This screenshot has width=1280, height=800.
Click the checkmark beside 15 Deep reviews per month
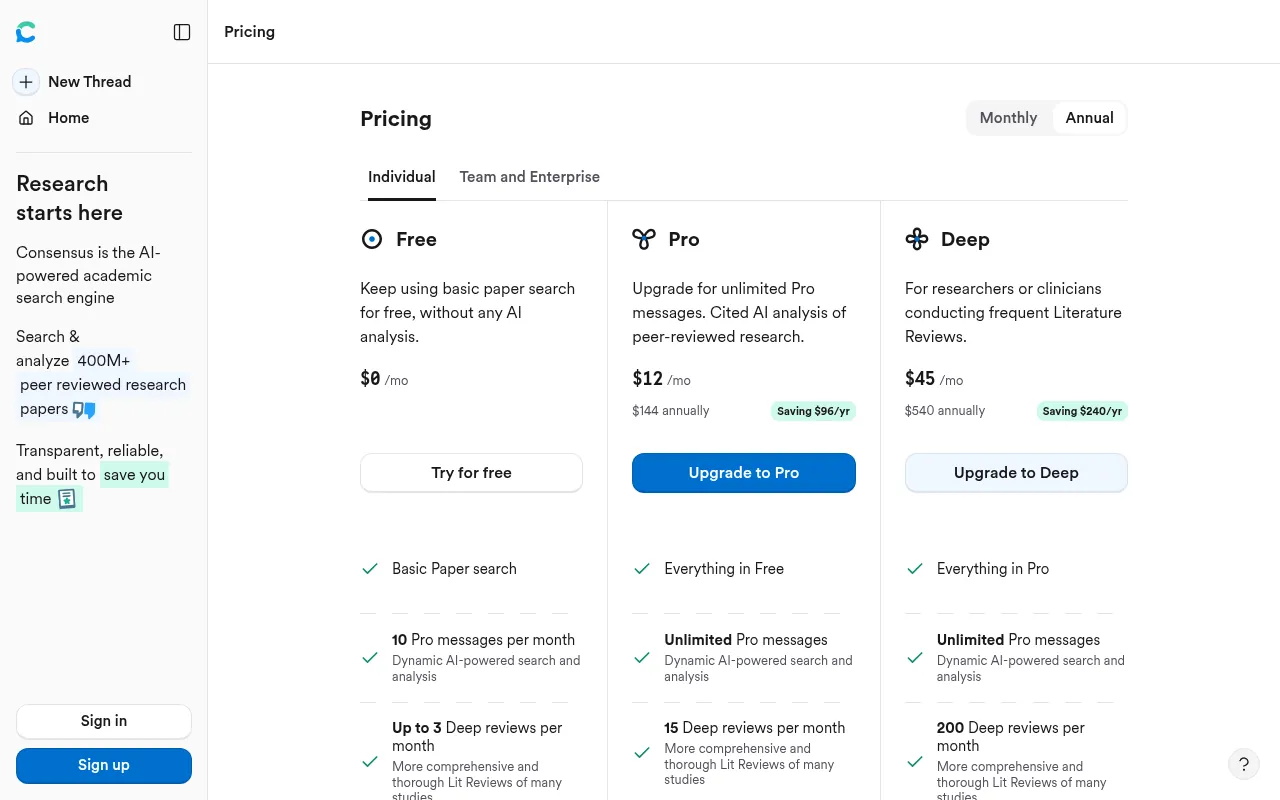(642, 753)
